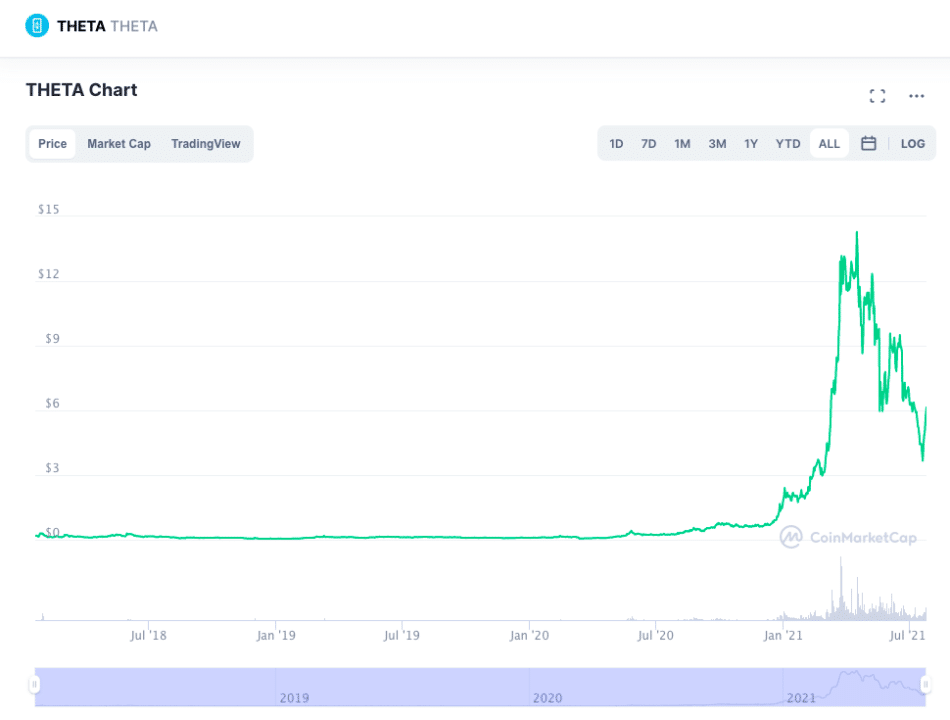Click the THETA coin logo icon
Image resolution: width=950 pixels, height=720 pixels.
tap(37, 25)
